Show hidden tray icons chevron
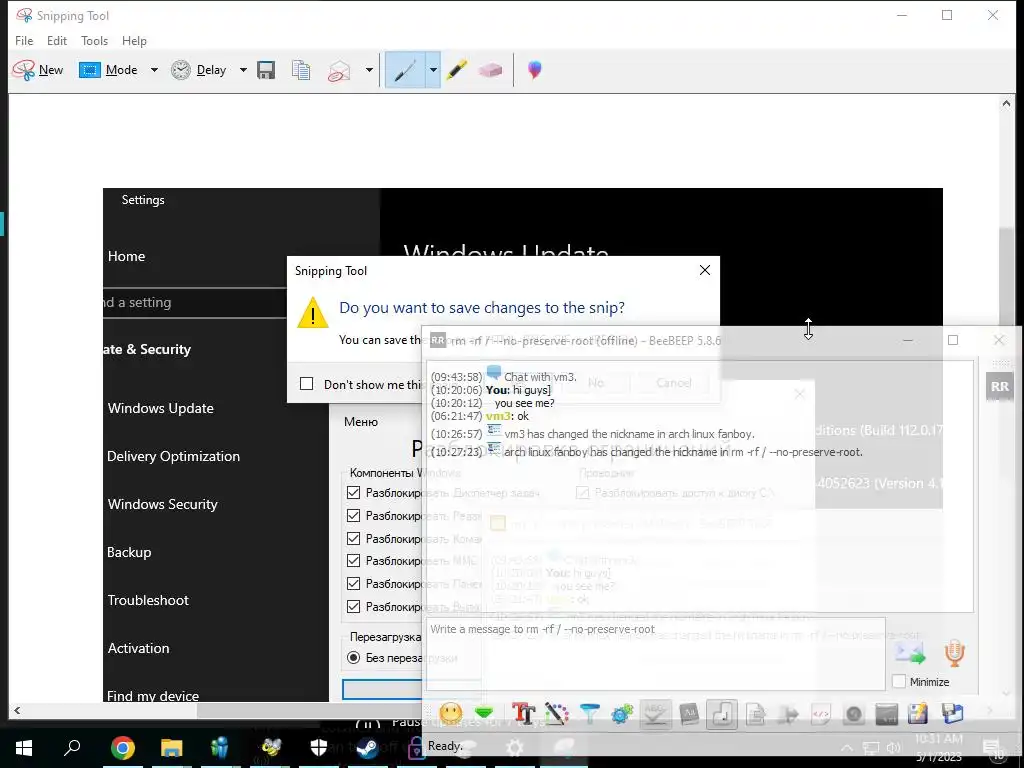 [x=847, y=748]
